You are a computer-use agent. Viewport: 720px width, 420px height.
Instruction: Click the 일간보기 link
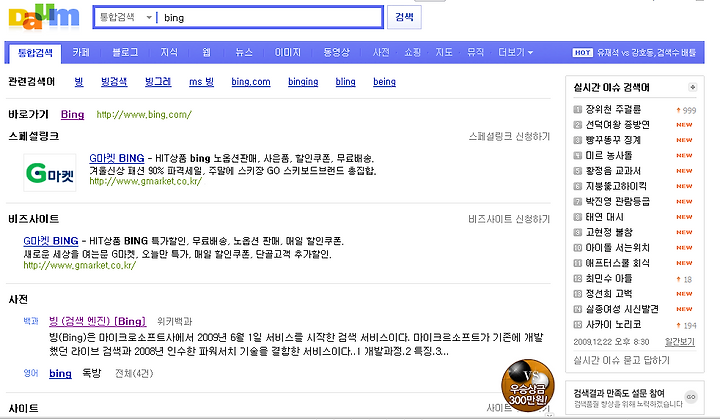pyautogui.click(x=680, y=342)
